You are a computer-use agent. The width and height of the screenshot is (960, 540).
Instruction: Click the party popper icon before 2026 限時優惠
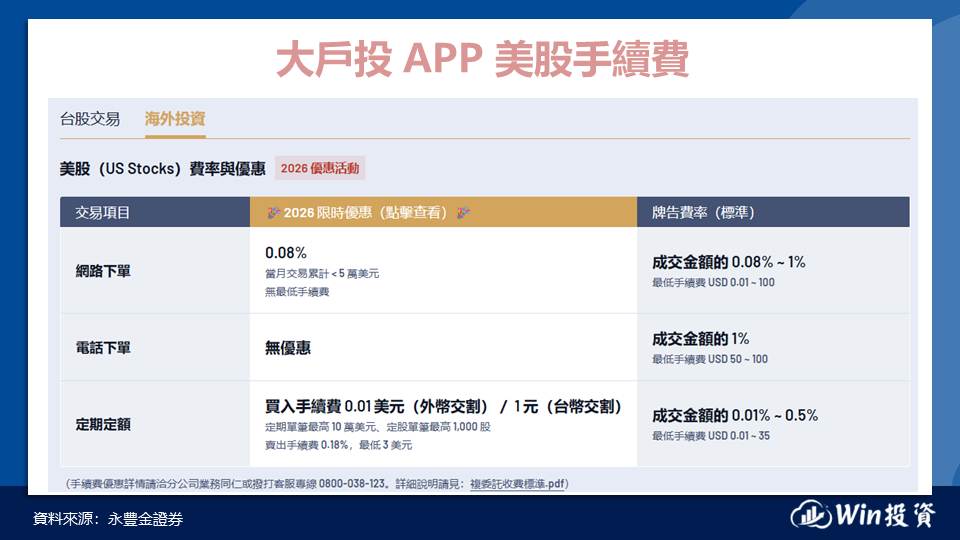tap(274, 212)
